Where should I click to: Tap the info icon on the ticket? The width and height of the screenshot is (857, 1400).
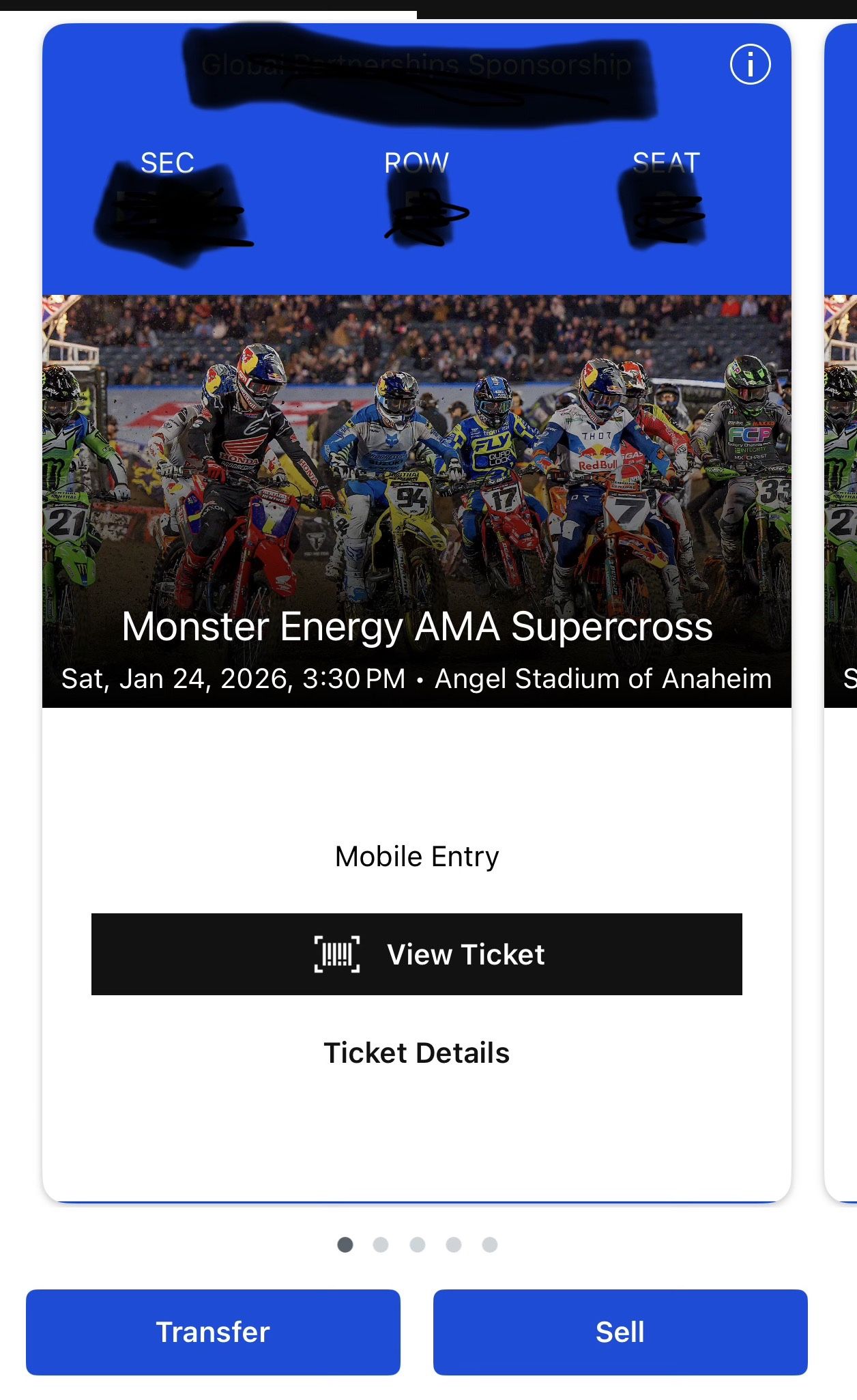(x=750, y=65)
